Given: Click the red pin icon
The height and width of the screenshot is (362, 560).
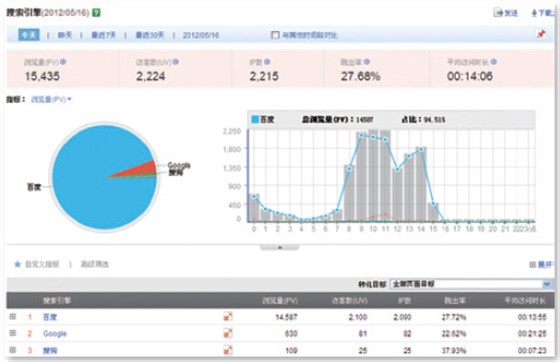Looking at the screenshot, I should (541, 34).
